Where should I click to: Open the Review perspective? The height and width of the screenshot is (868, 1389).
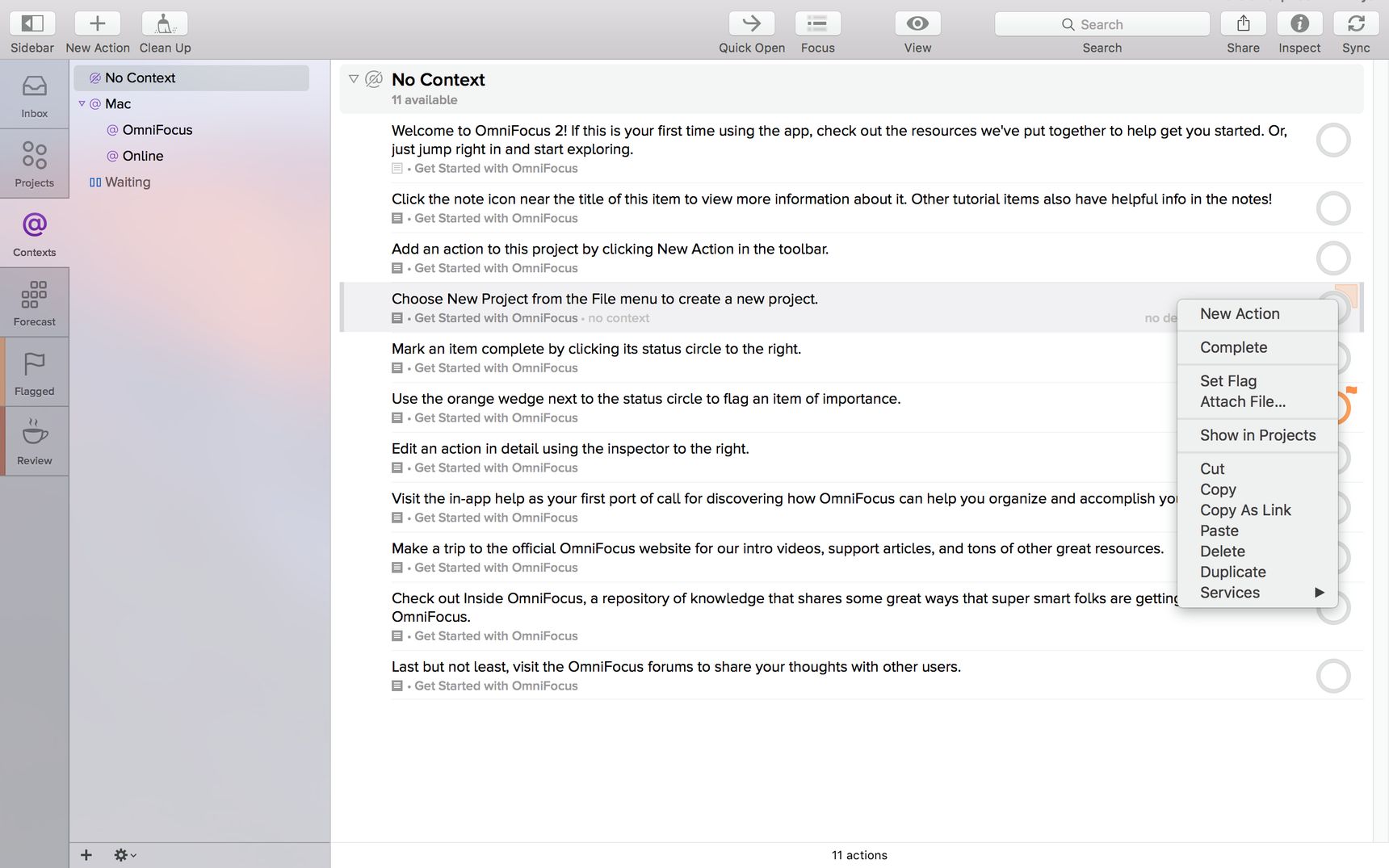(34, 442)
